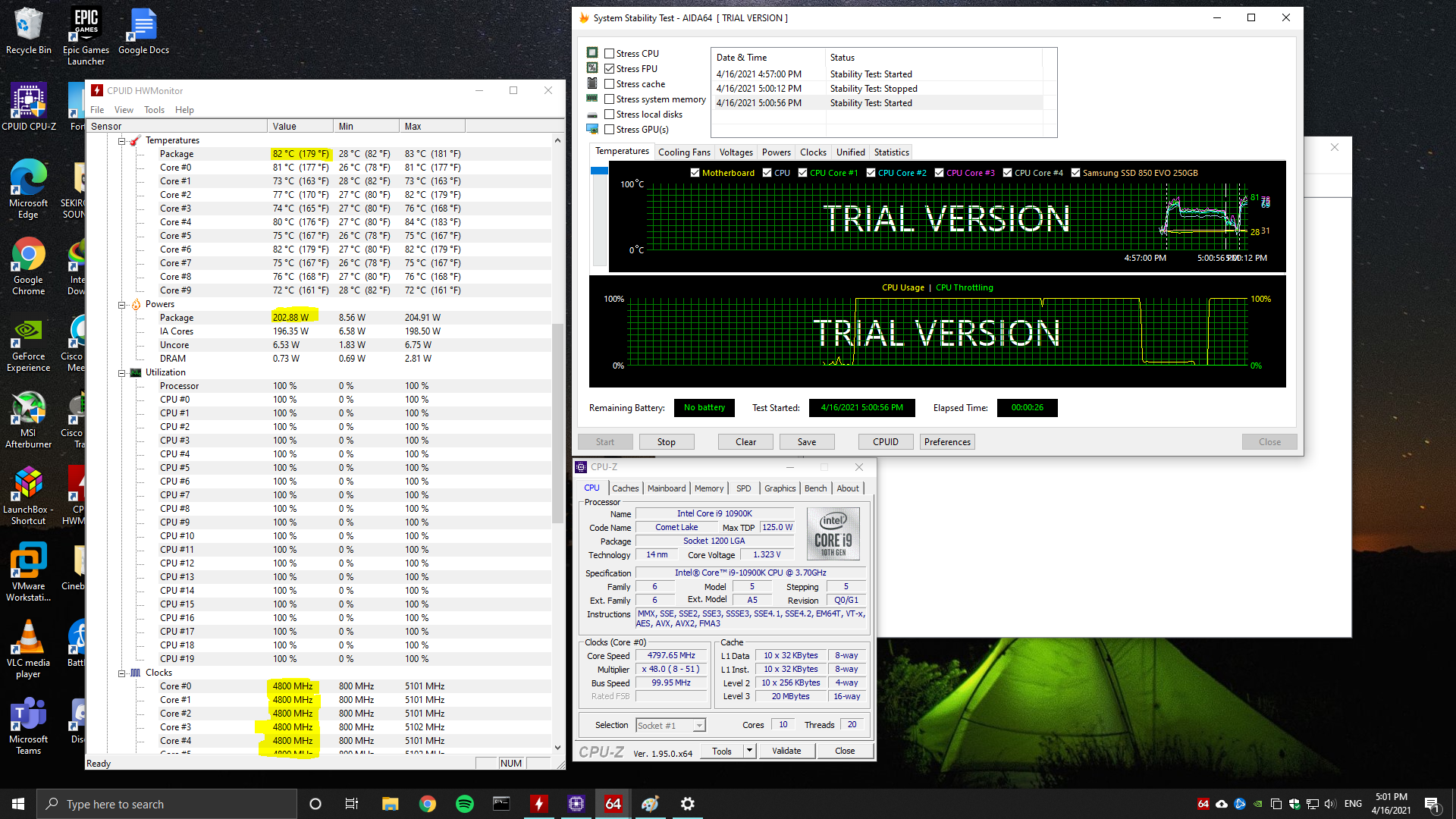Click Save button in AIDA64 stability test
Image resolution: width=1456 pixels, height=819 pixels.
[806, 441]
